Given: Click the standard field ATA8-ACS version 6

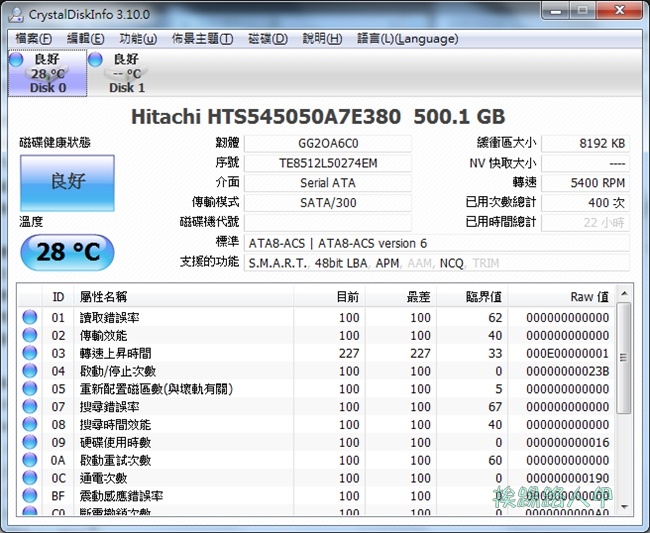Looking at the screenshot, I should [437, 243].
